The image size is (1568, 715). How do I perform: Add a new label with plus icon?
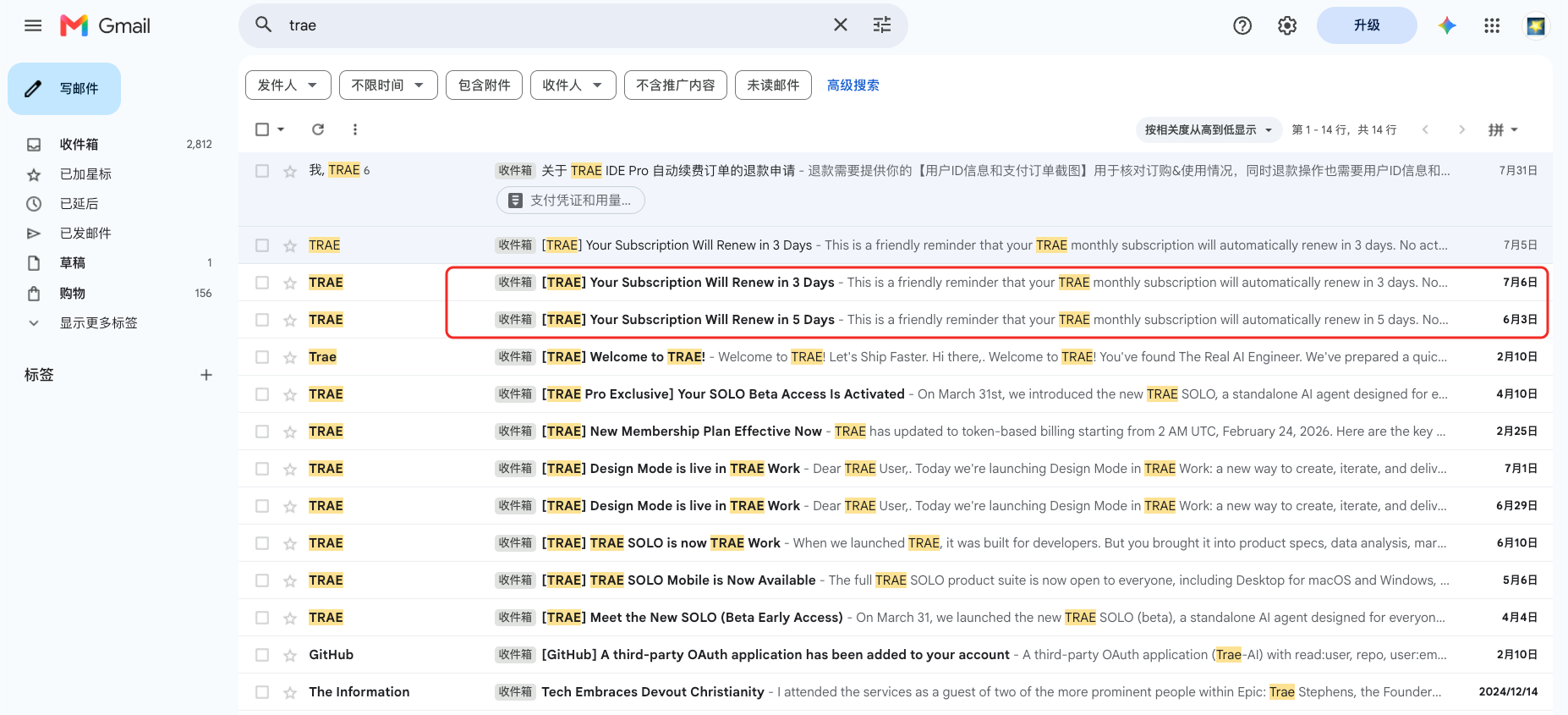[206, 375]
